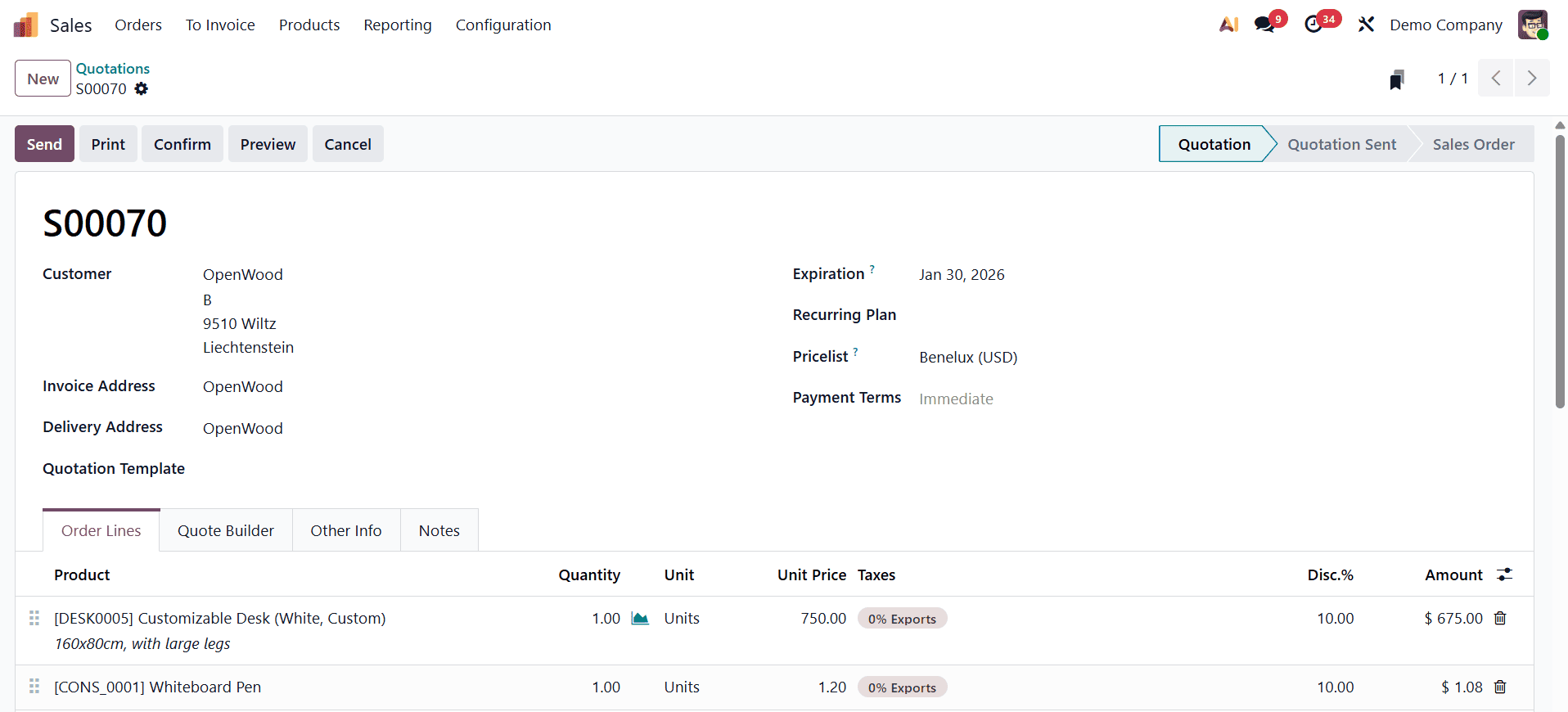
Task: Confirm the quotation
Action: click(182, 144)
